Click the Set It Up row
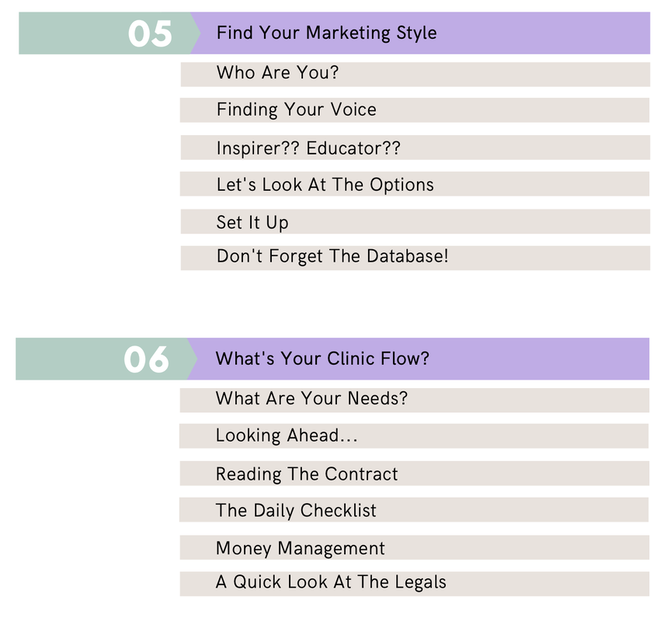Image resolution: width=671 pixels, height=621 pixels. tap(415, 222)
